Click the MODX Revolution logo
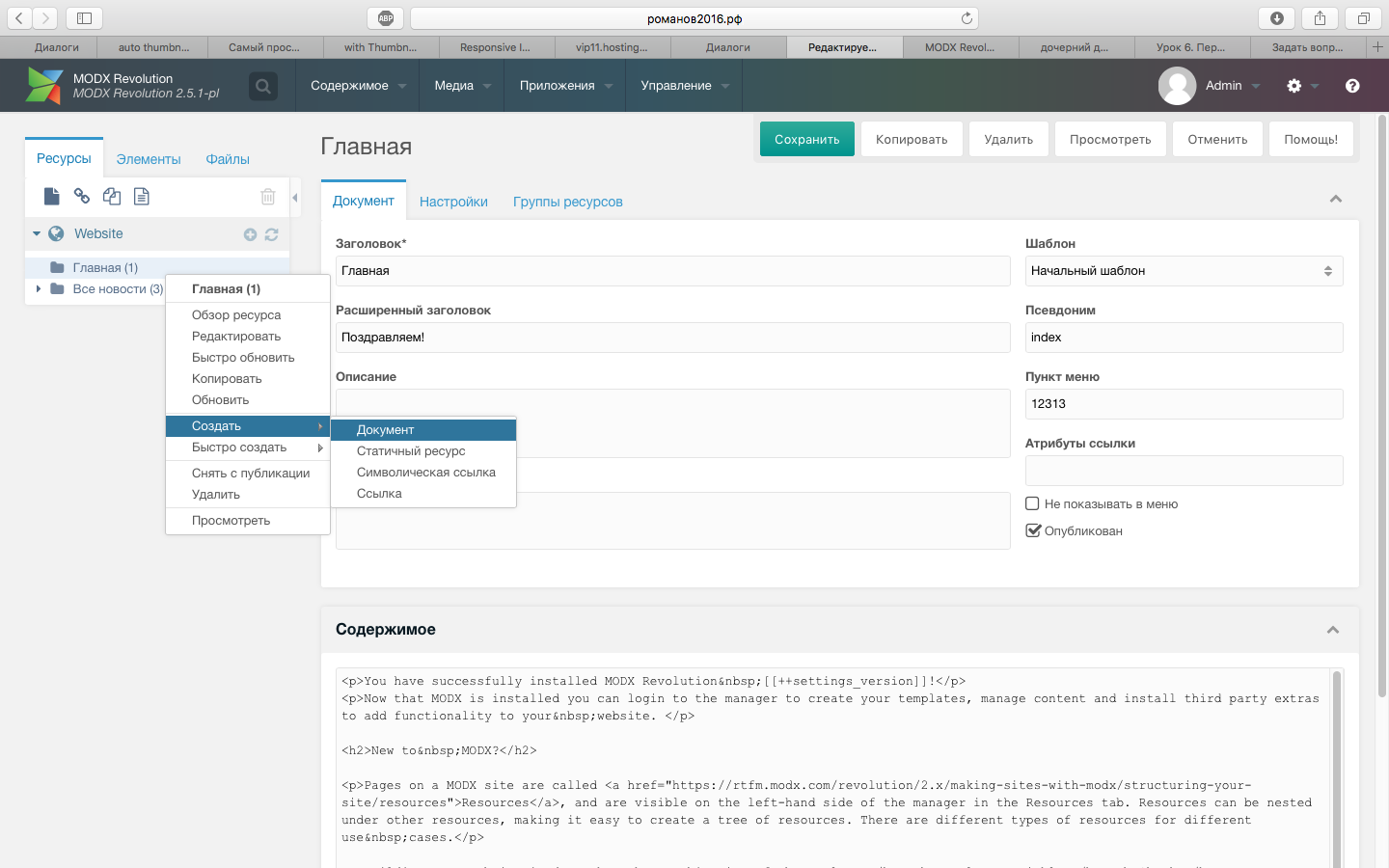The width and height of the screenshot is (1389, 868). 44,85
